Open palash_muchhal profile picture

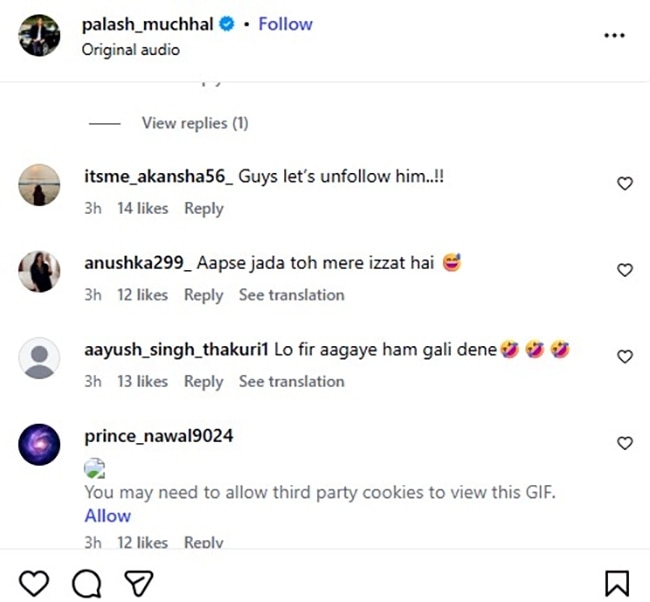(39, 35)
